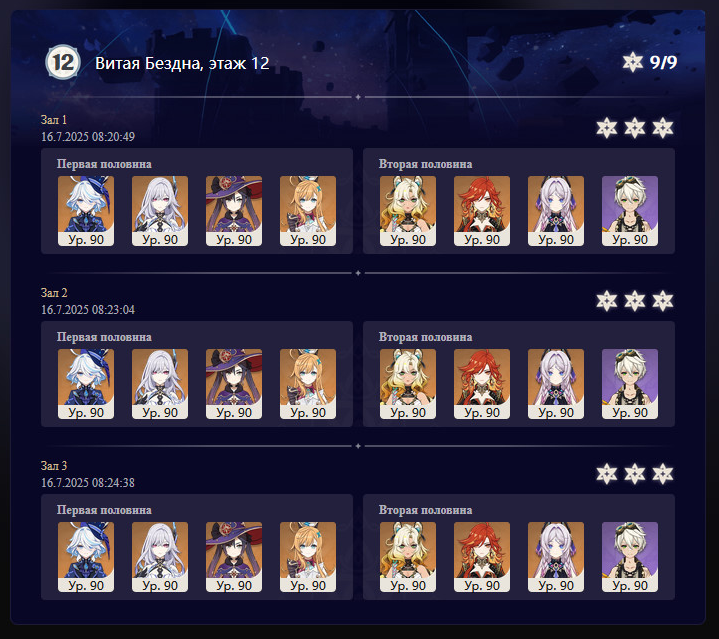The image size is (719, 639).
Task: Click first star of Chamber 1 rating
Action: click(x=607, y=128)
